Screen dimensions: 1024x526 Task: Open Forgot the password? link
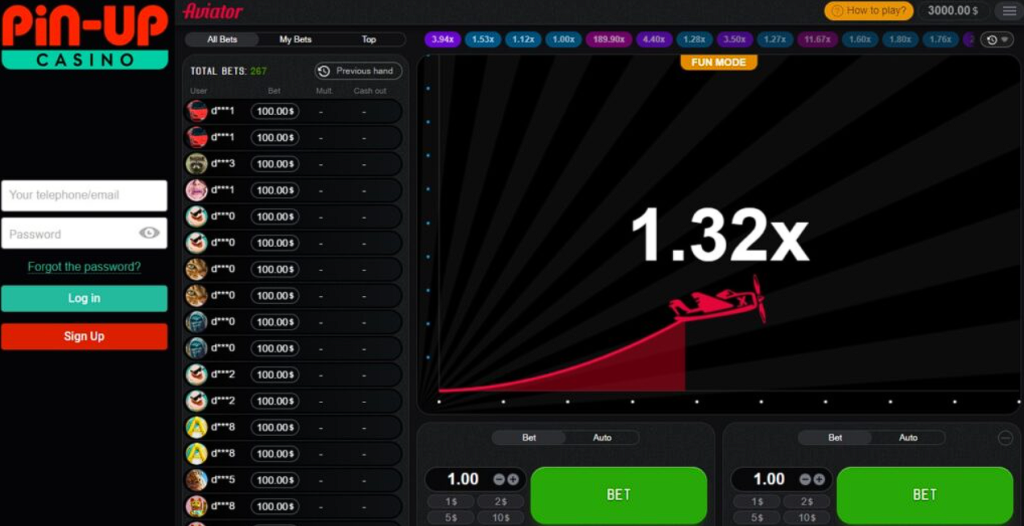click(84, 267)
